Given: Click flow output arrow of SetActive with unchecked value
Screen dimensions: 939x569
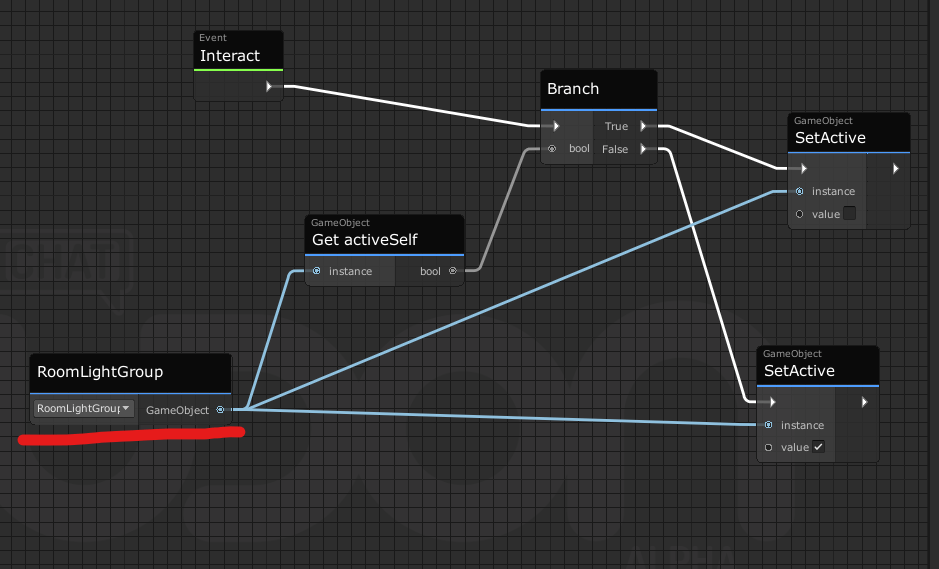Looking at the screenshot, I should [896, 169].
